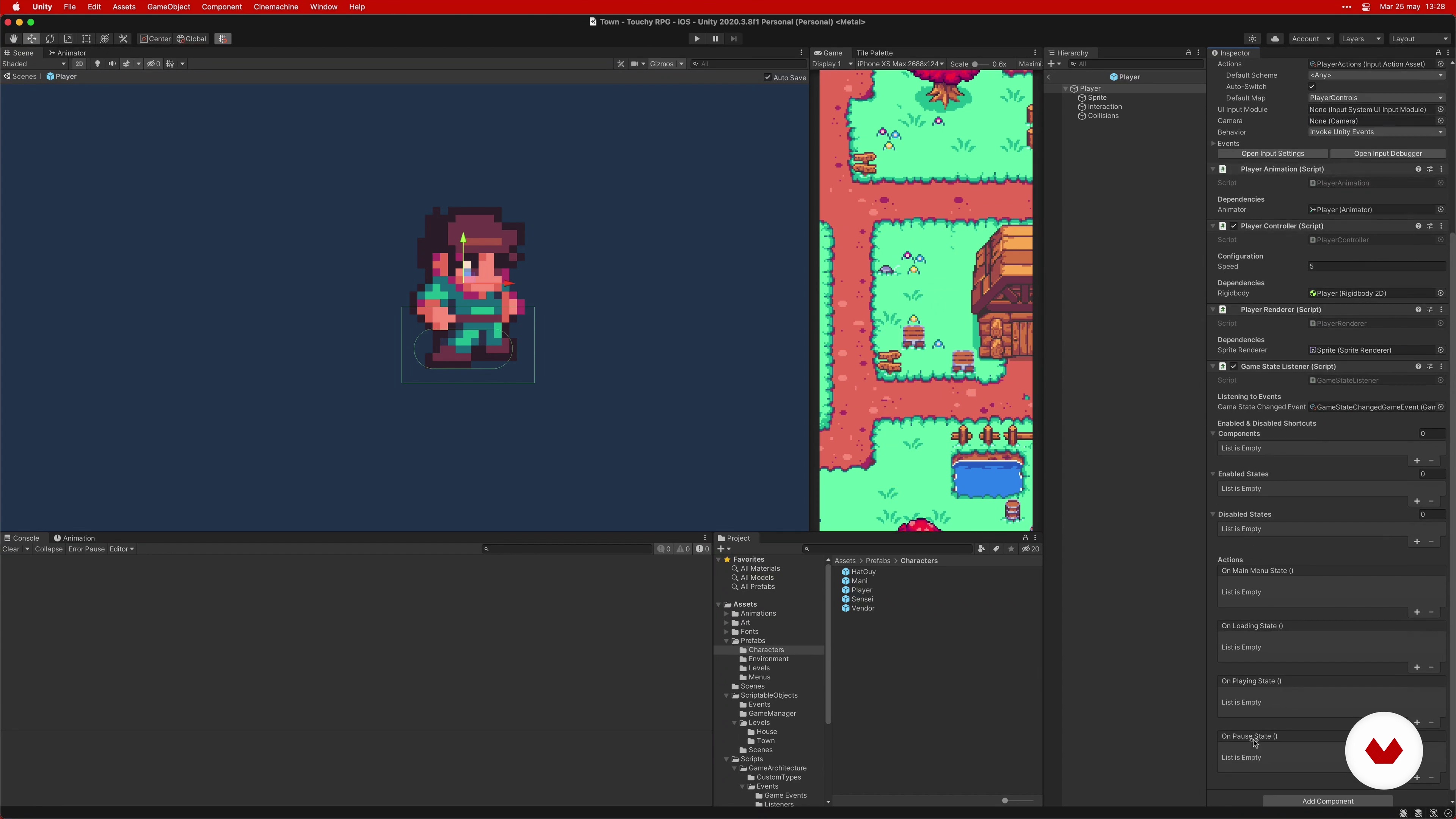Image resolution: width=1456 pixels, height=819 pixels.
Task: Open the Account dropdown
Action: tap(1311, 39)
